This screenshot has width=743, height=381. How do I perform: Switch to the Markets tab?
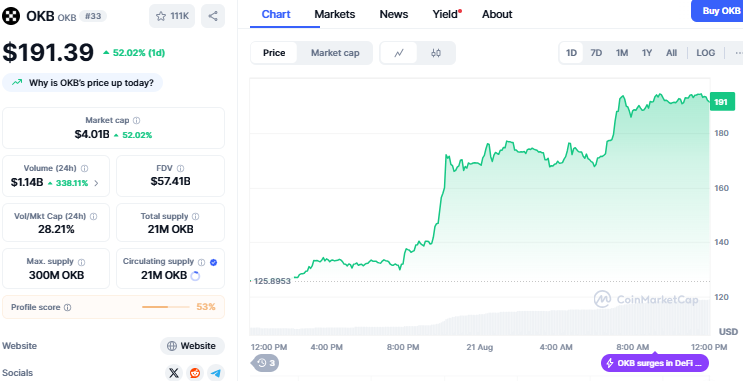335,14
